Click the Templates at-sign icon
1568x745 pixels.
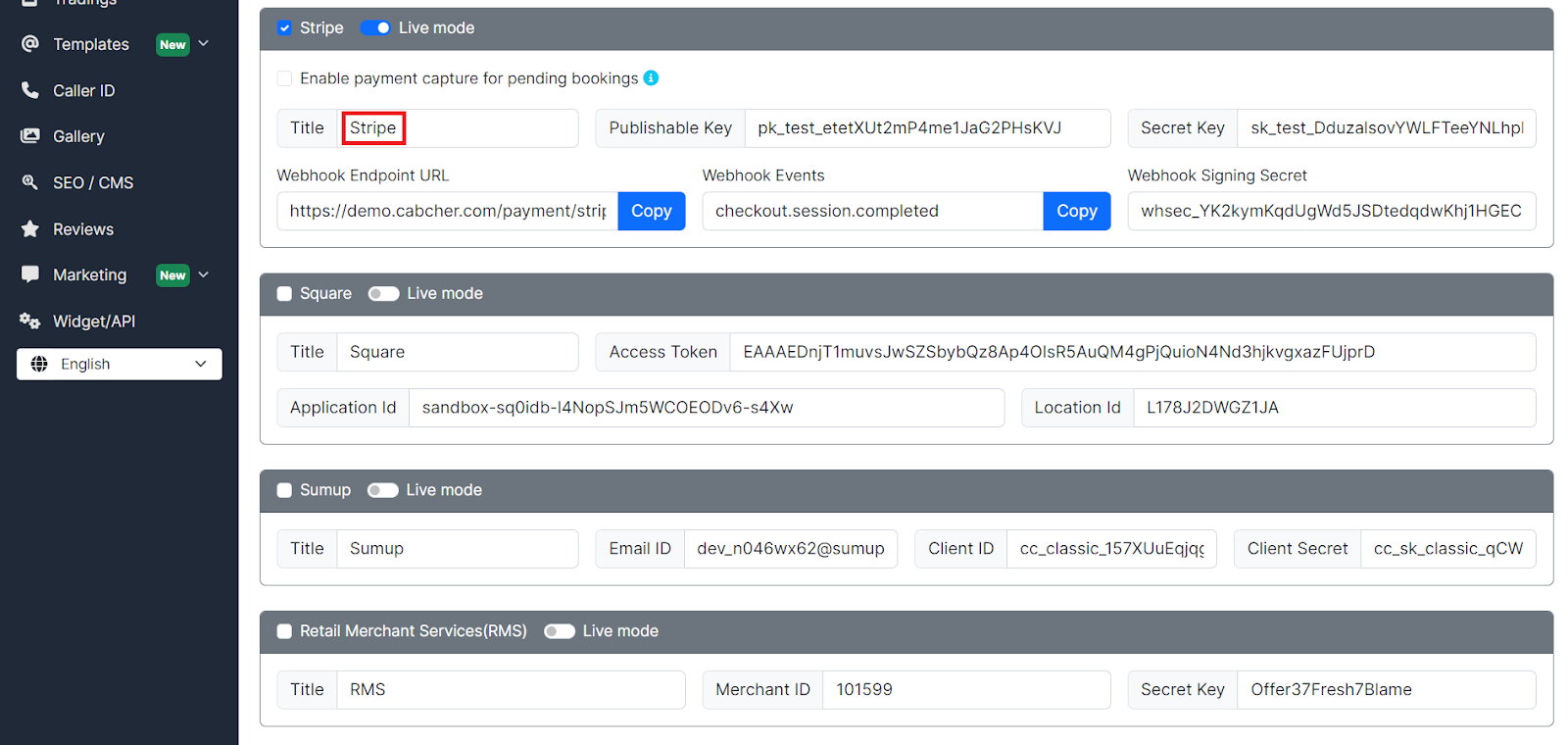click(30, 43)
